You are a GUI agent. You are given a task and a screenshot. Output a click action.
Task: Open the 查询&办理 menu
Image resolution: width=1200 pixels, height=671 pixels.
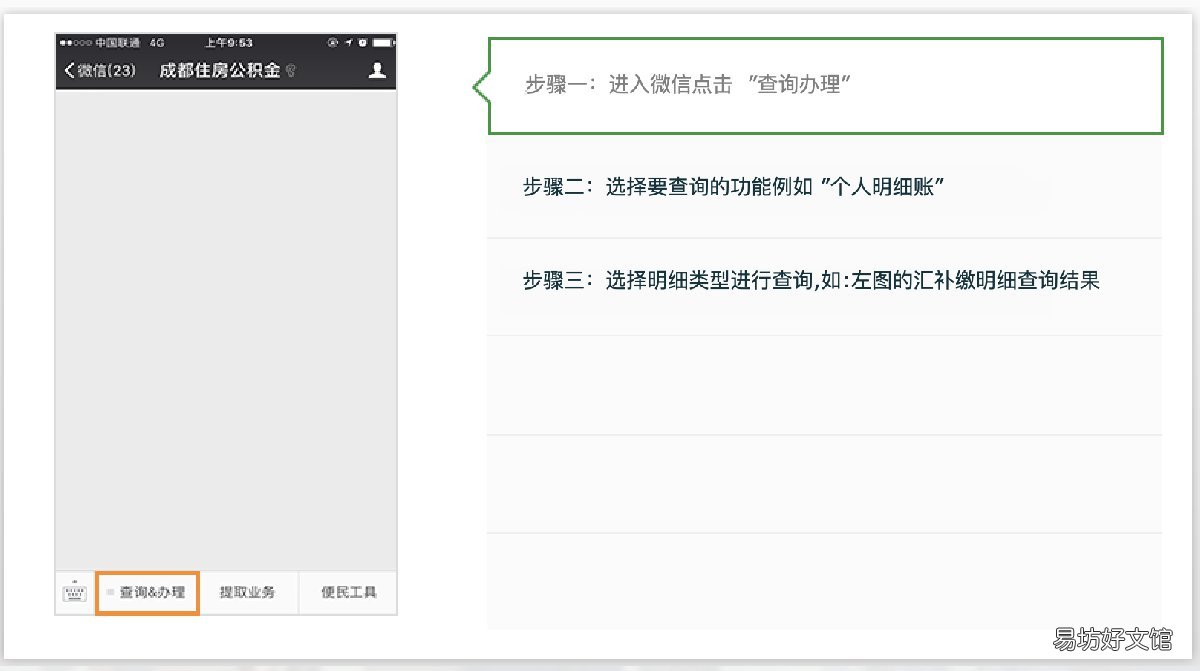pos(147,592)
